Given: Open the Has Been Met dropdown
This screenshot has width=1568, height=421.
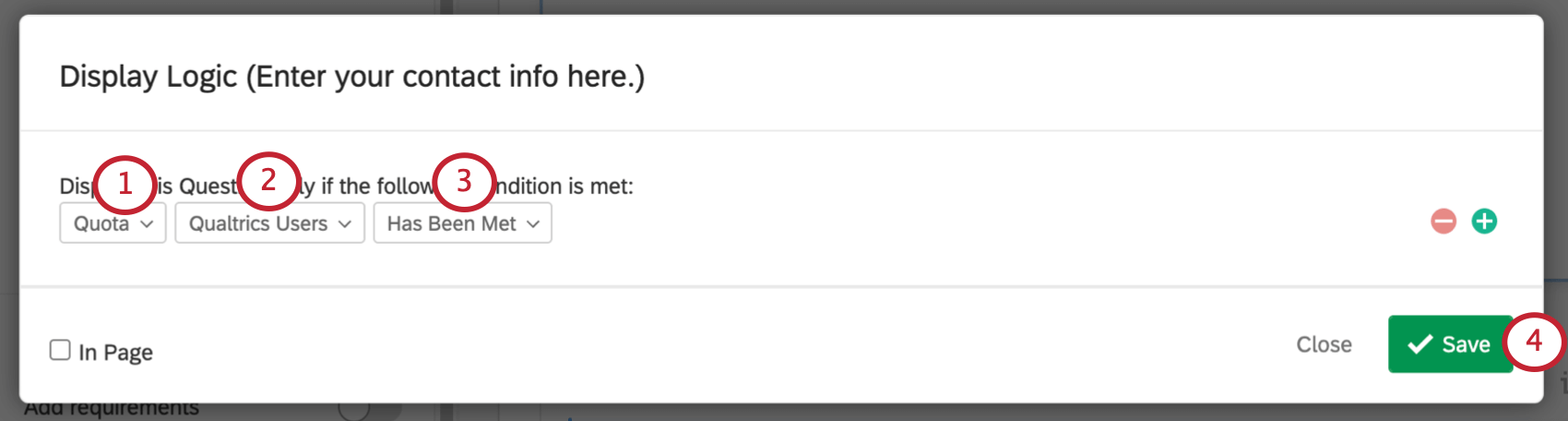Looking at the screenshot, I should click(x=462, y=223).
